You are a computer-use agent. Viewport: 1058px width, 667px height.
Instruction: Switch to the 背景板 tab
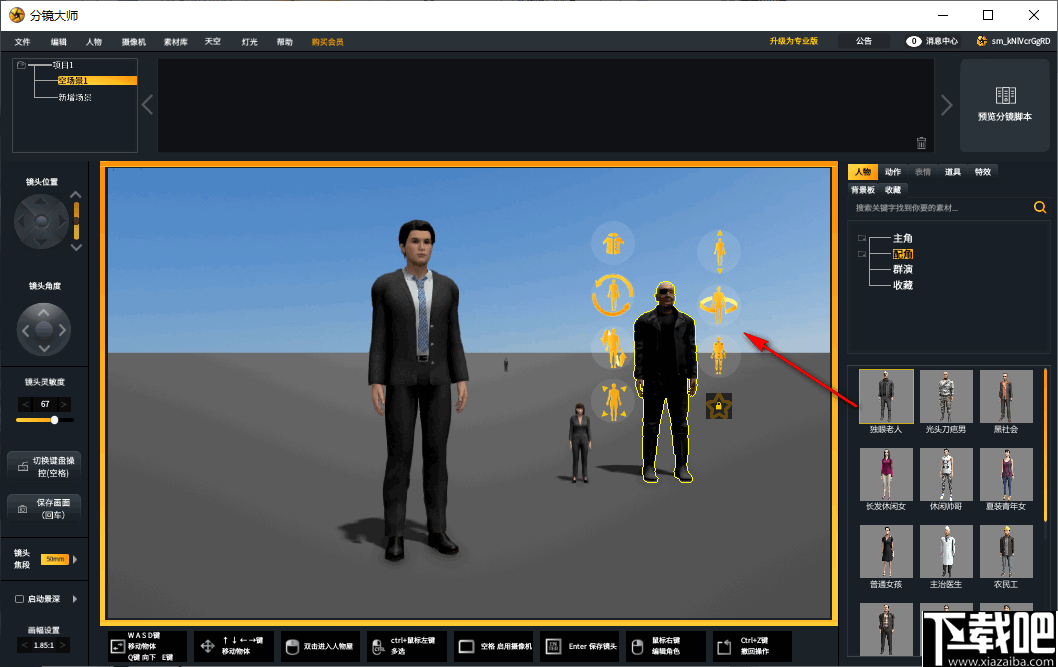pos(863,190)
